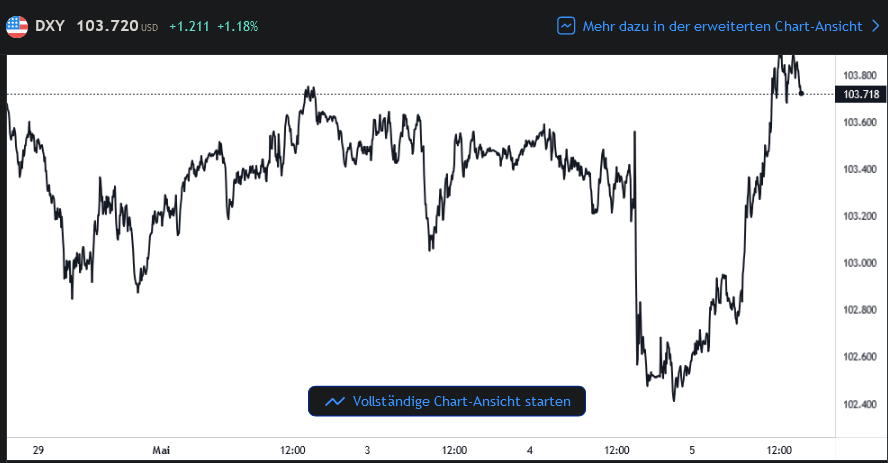Click the right chevron after "erweiterten Chart-Ansicht"

(x=875, y=26)
